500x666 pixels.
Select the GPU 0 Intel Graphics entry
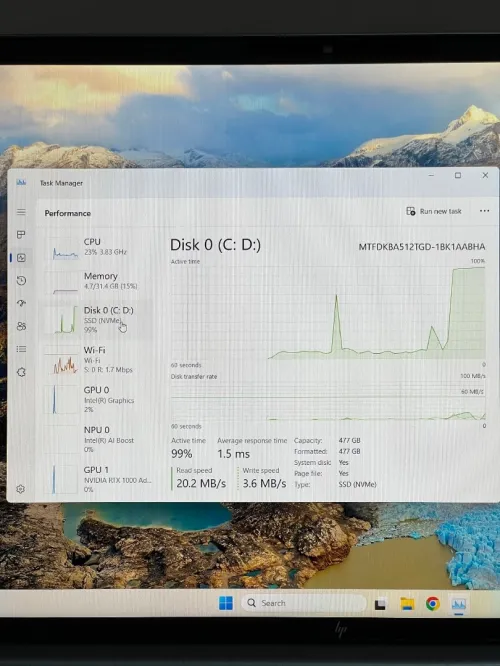97,399
